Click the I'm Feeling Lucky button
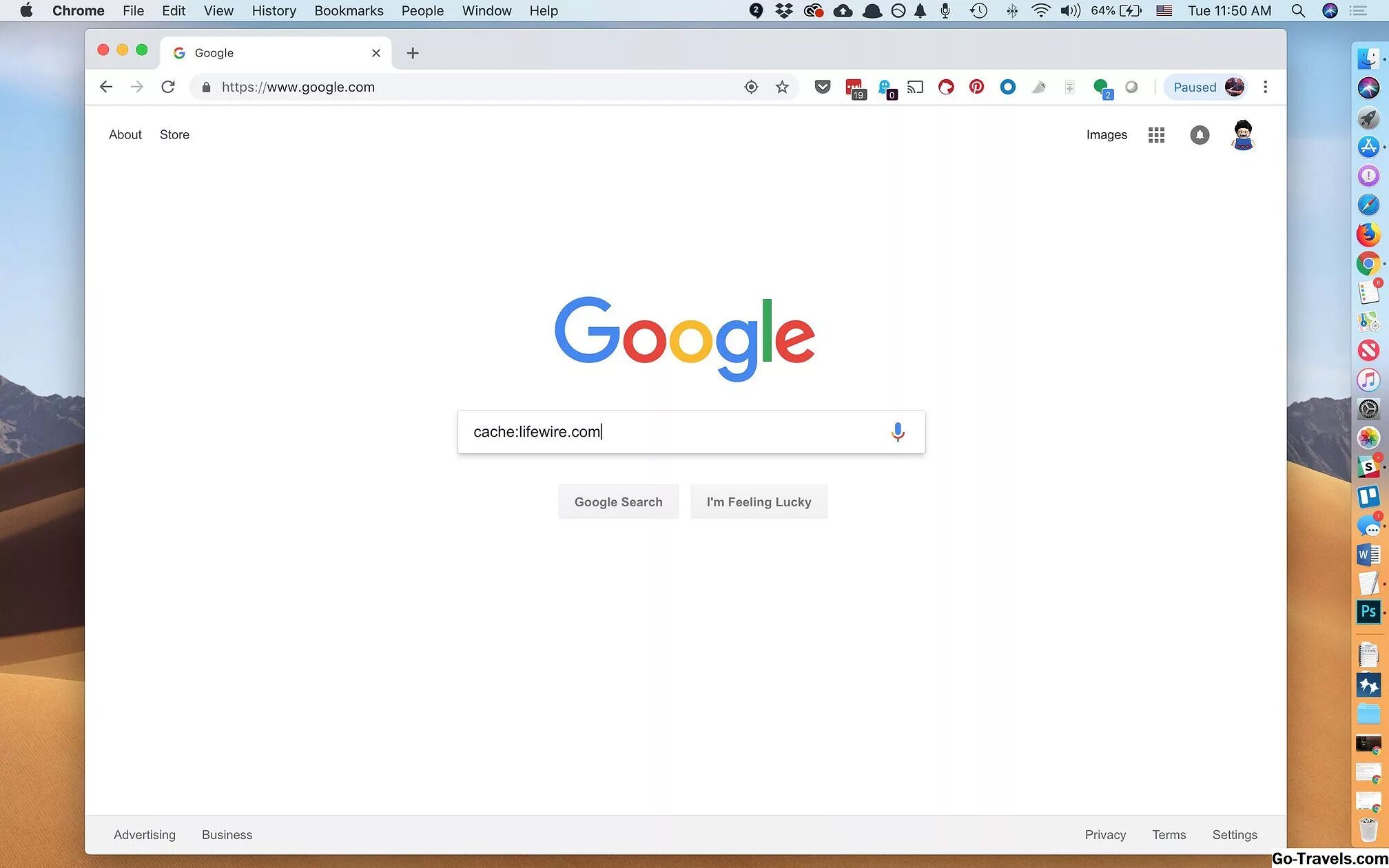This screenshot has height=868, width=1389. tap(759, 501)
